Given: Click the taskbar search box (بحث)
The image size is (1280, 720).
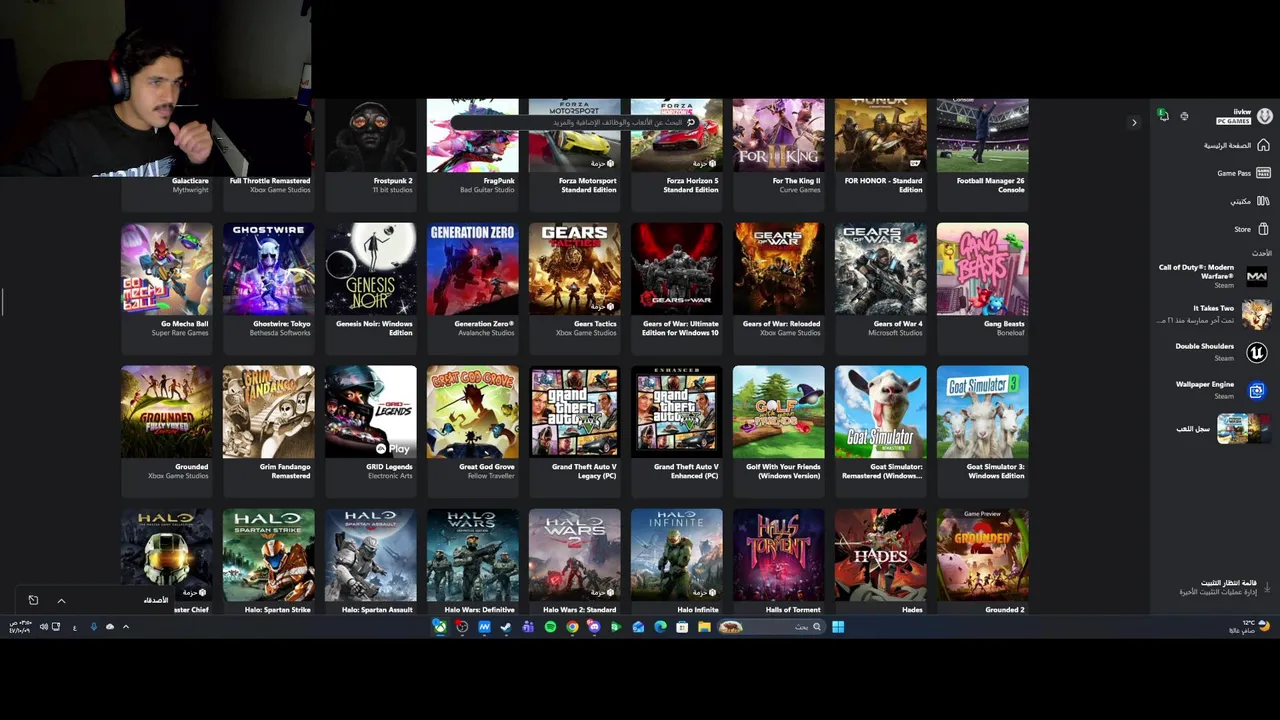Looking at the screenshot, I should [771, 627].
